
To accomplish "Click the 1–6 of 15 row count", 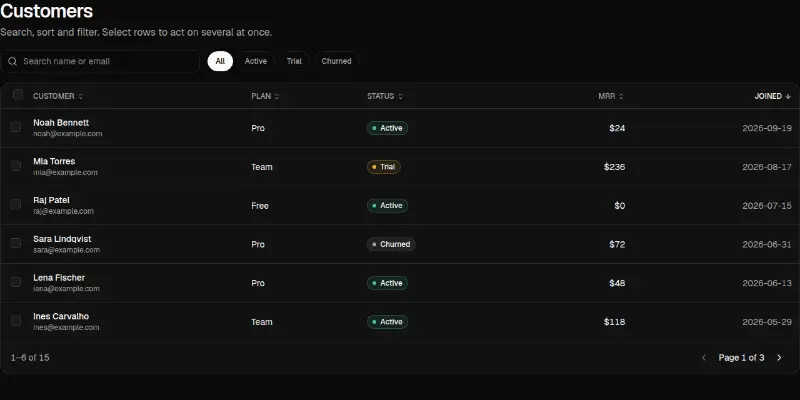I will pos(30,358).
